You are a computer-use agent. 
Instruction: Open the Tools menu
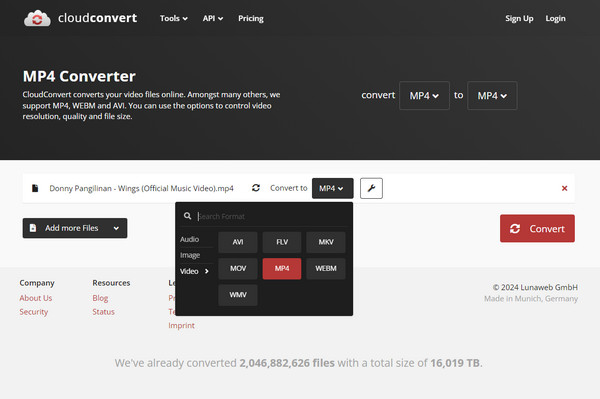click(x=174, y=18)
